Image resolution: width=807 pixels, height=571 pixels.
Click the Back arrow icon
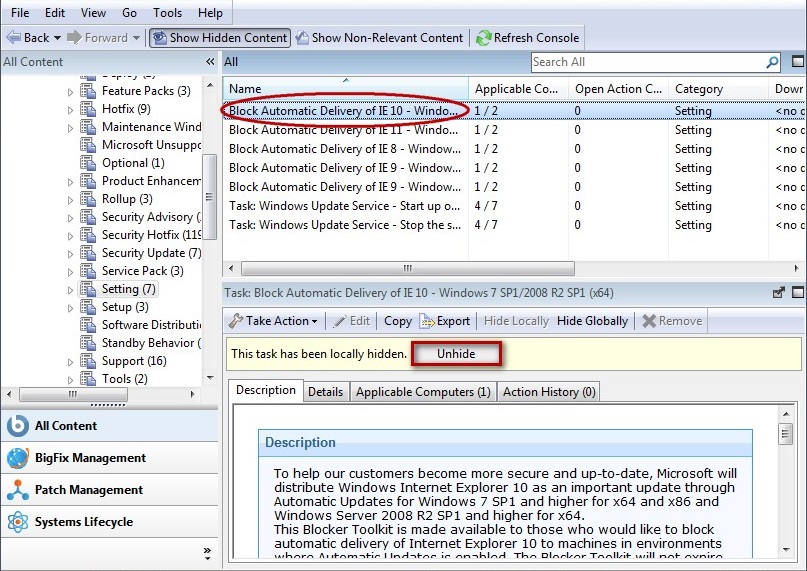click(x=13, y=38)
